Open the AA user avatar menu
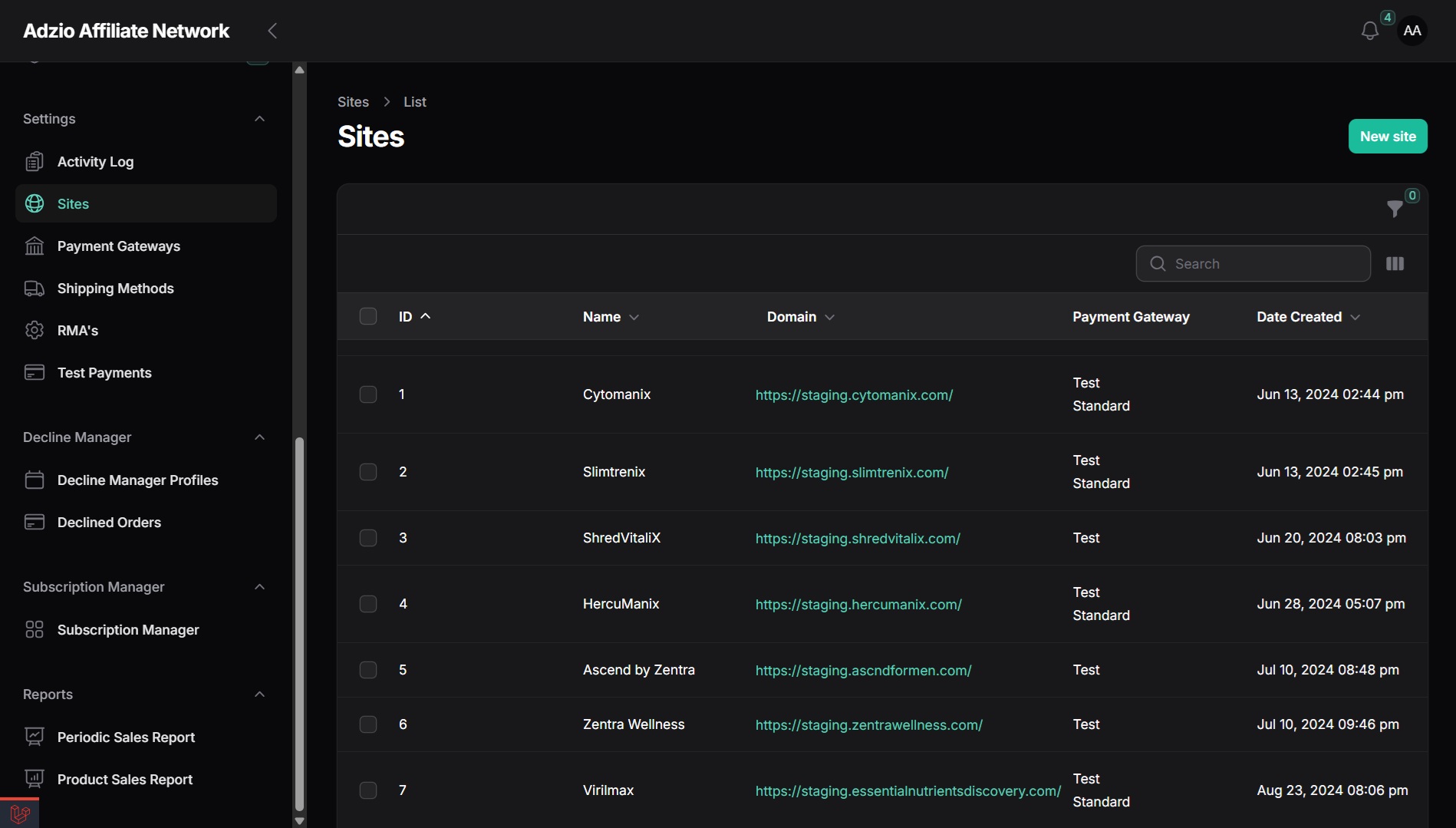This screenshot has width=1456, height=828. (x=1412, y=31)
